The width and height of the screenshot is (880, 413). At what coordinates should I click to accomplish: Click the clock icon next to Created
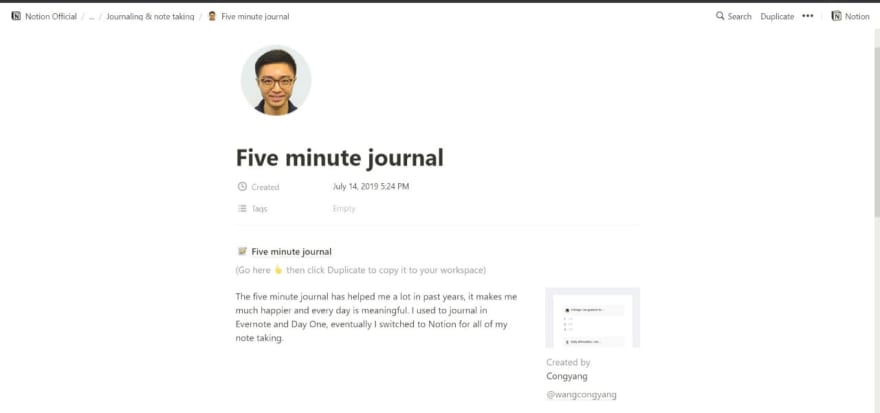point(242,187)
